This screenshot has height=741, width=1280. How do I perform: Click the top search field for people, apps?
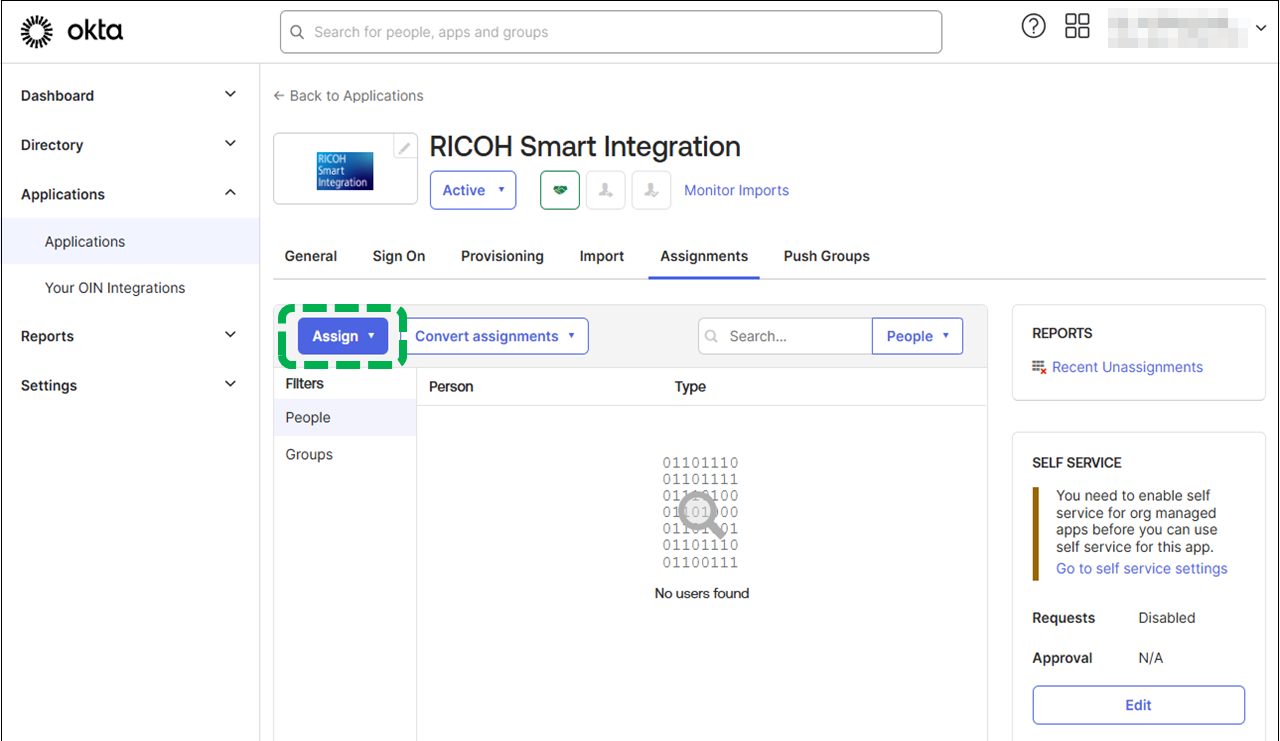click(x=610, y=32)
